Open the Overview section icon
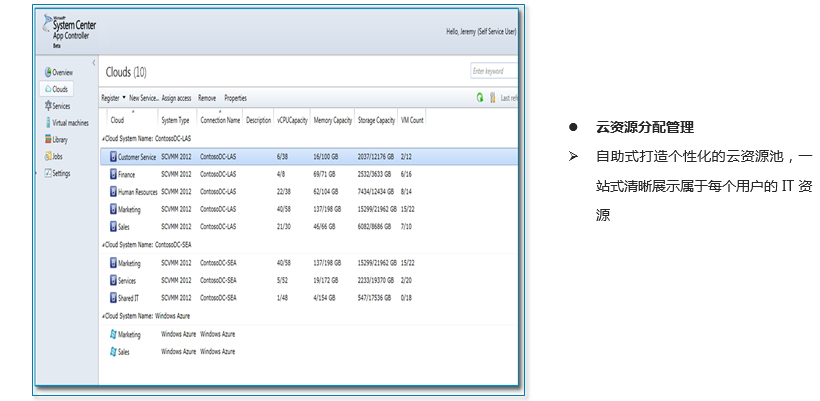The width and height of the screenshot is (820, 401). 48,72
